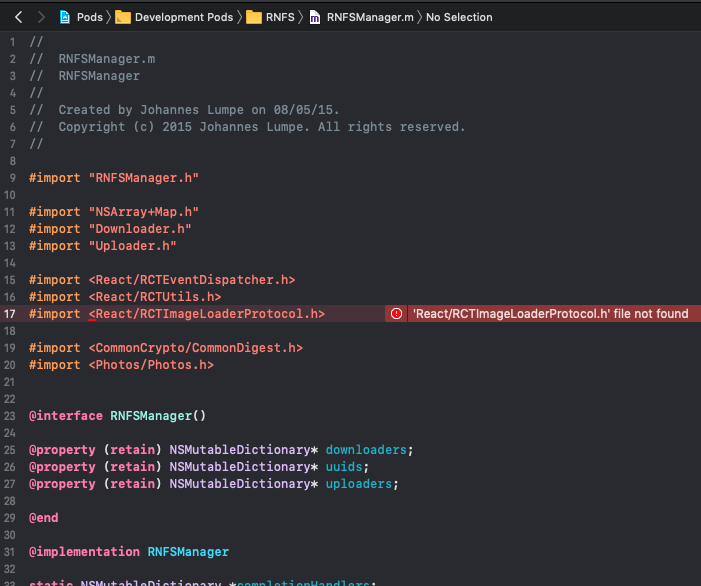Image resolution: width=701 pixels, height=586 pixels.
Task: Click the uuids property name
Action: pos(344,467)
